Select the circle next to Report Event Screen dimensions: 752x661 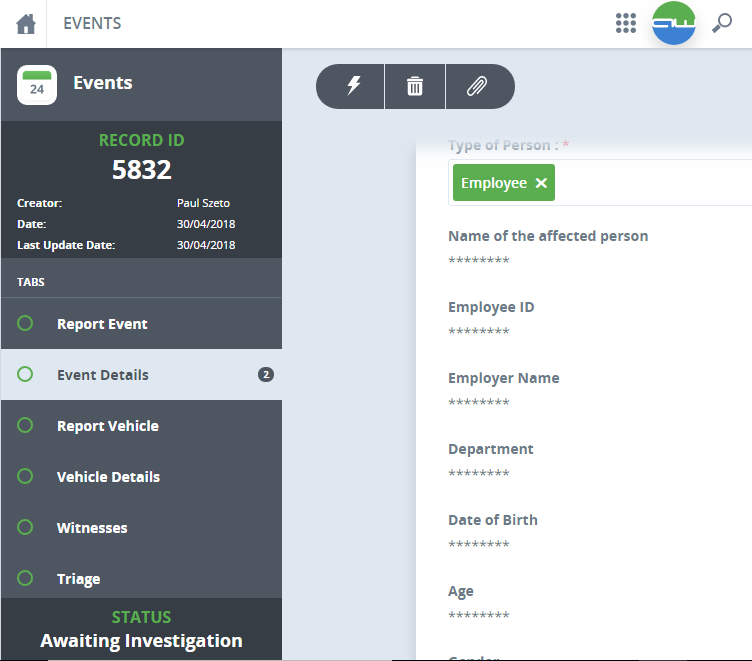(x=26, y=323)
